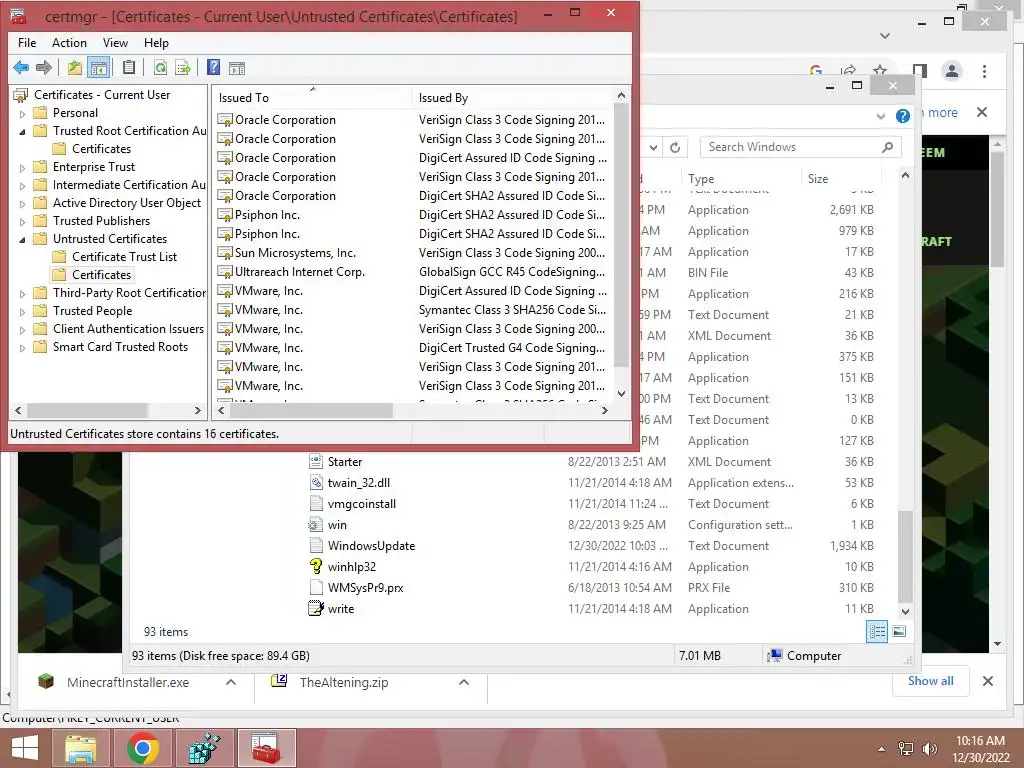
Task: Select Smart Card Trusted Roots folder
Action: 120,347
